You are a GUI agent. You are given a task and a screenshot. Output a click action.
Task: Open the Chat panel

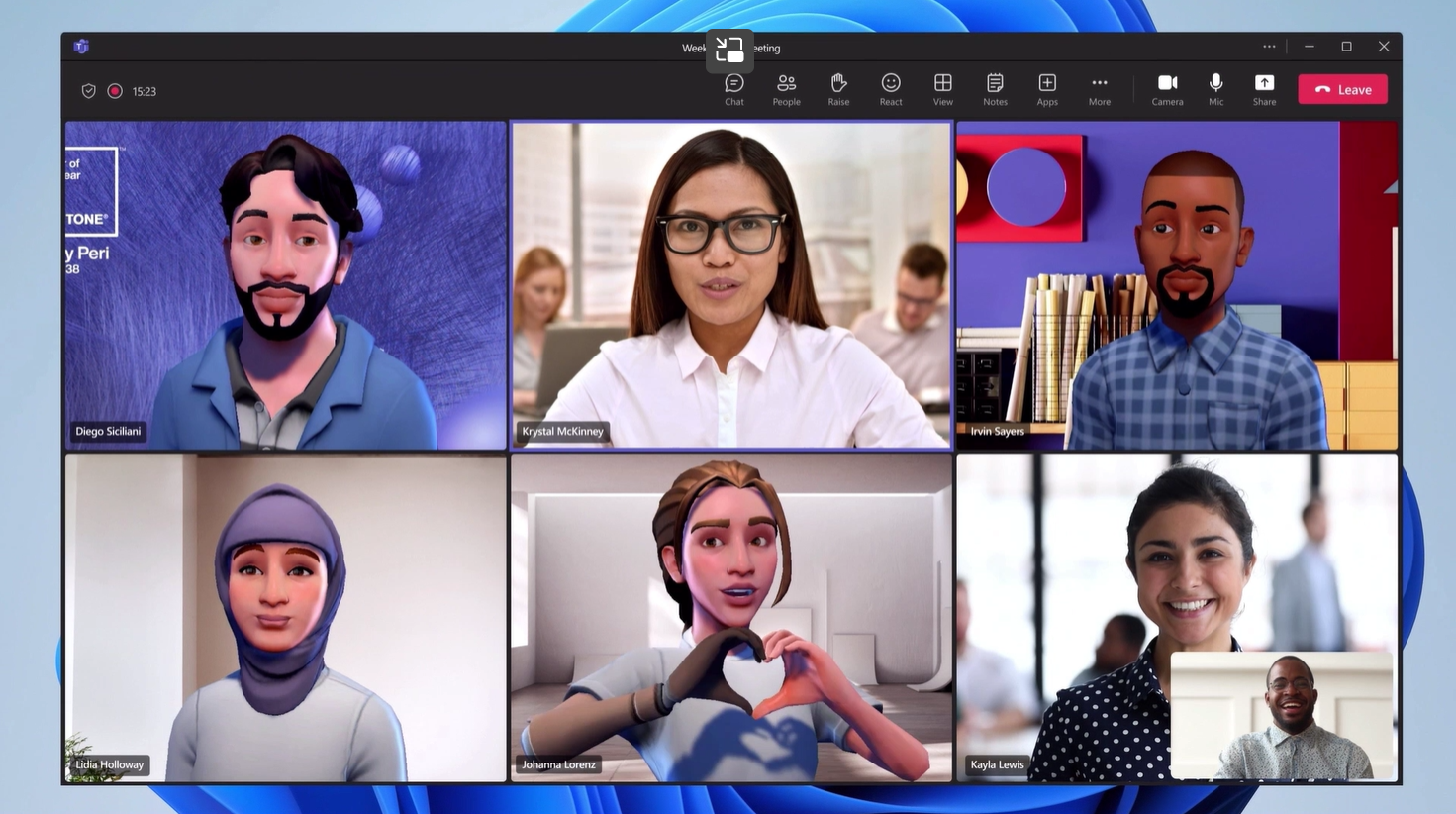[733, 89]
